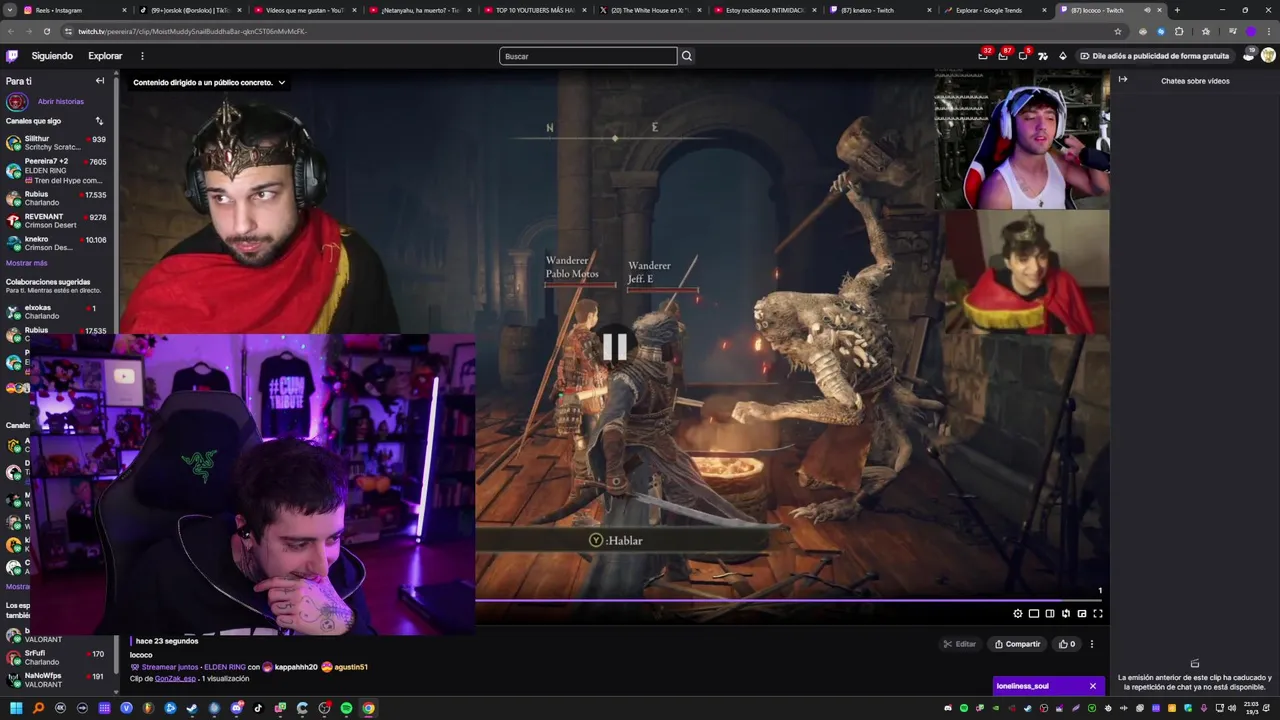Open the user avatar profile menu

[x=1268, y=56]
